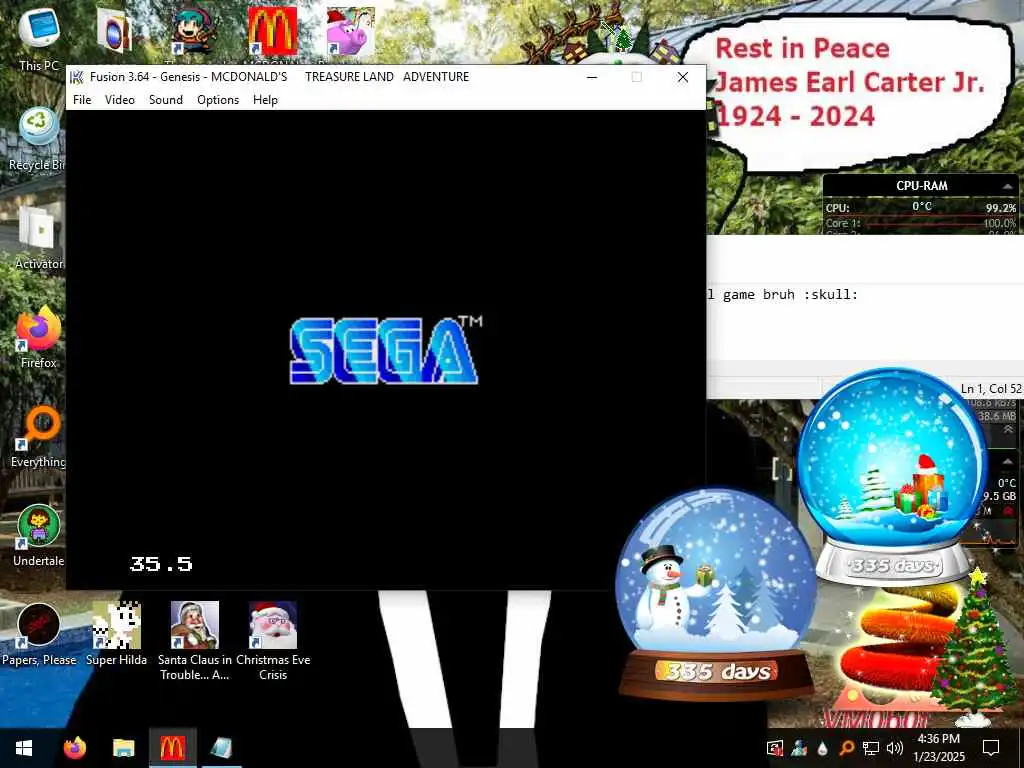Select the Christmas Eve Crisis shortcut
The image size is (1024, 768).
coord(273,641)
